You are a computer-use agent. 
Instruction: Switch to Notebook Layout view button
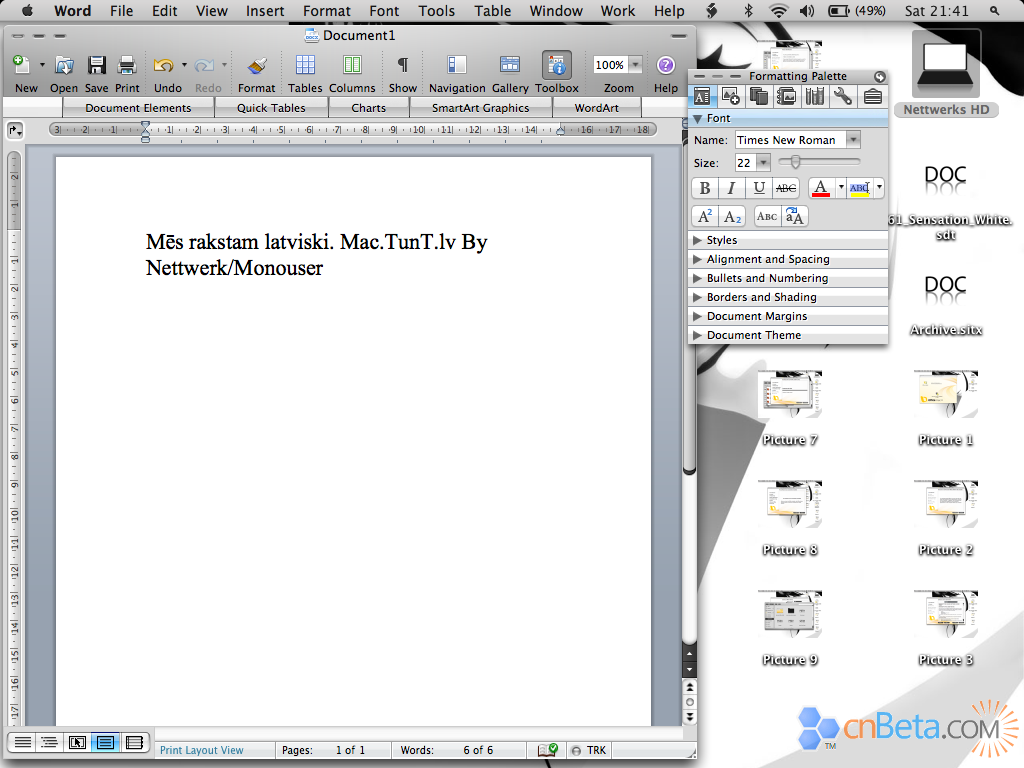coord(134,743)
